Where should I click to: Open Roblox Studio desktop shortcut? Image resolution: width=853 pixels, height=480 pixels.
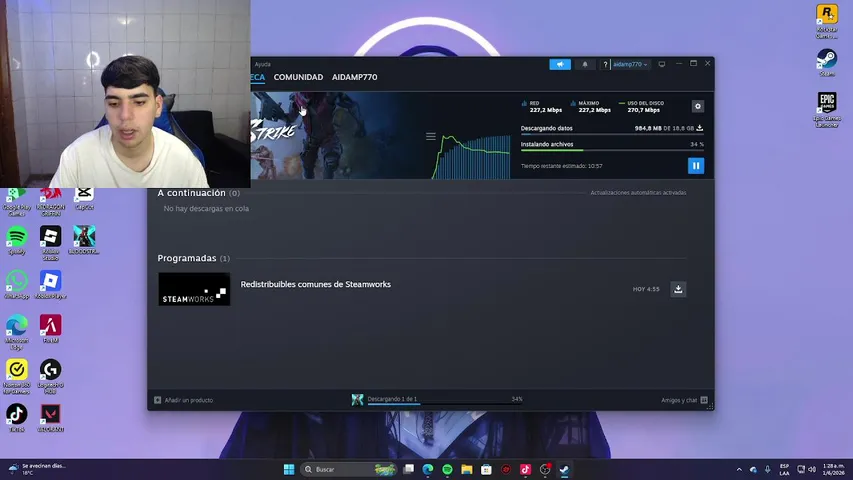click(51, 242)
